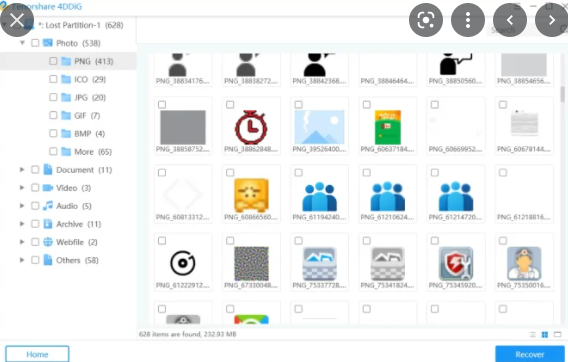Collapse the Photo tree node arrow
This screenshot has width=568, height=362.
pos(22,43)
